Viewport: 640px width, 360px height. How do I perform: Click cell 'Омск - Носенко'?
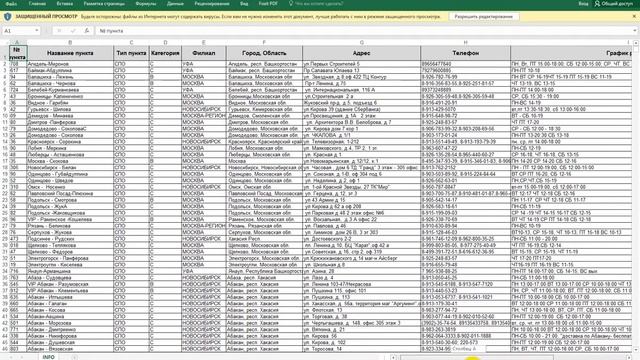(70, 187)
